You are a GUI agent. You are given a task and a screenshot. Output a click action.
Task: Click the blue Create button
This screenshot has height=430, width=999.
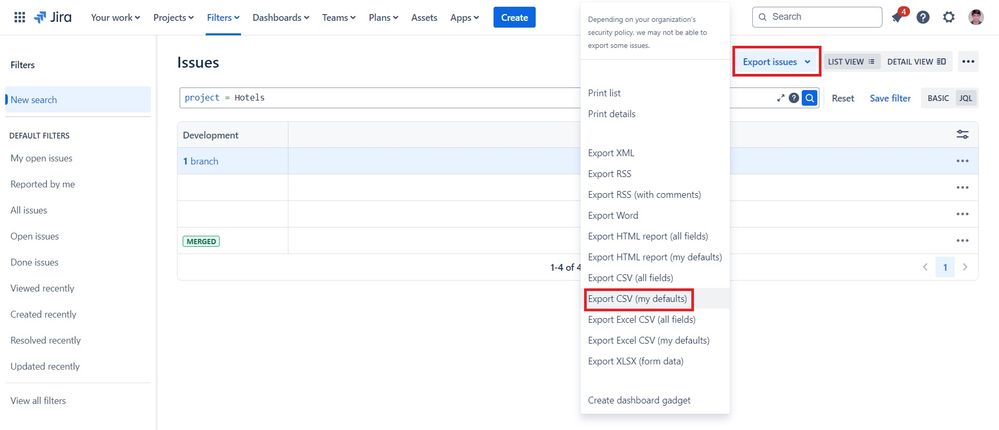pyautogui.click(x=514, y=18)
